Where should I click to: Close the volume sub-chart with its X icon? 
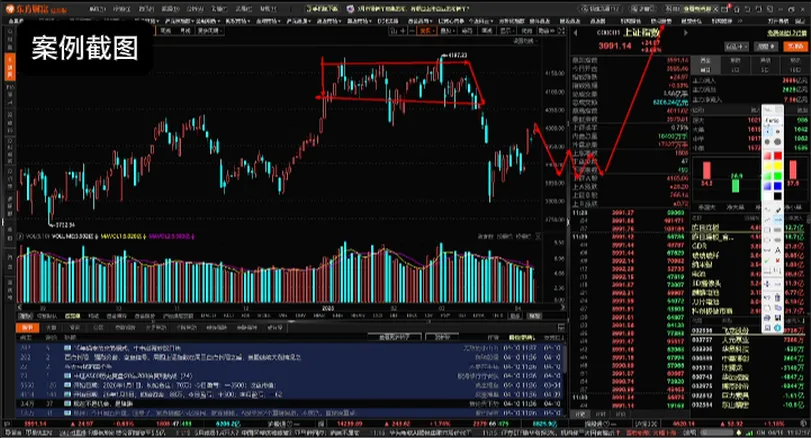point(538,236)
